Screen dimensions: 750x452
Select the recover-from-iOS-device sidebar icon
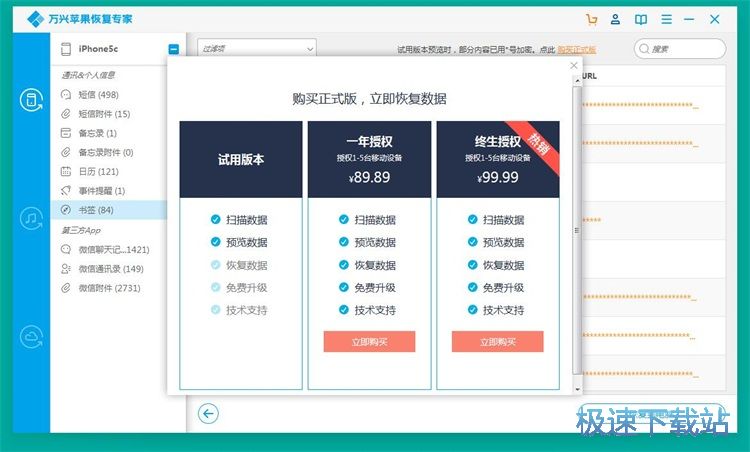click(32, 100)
